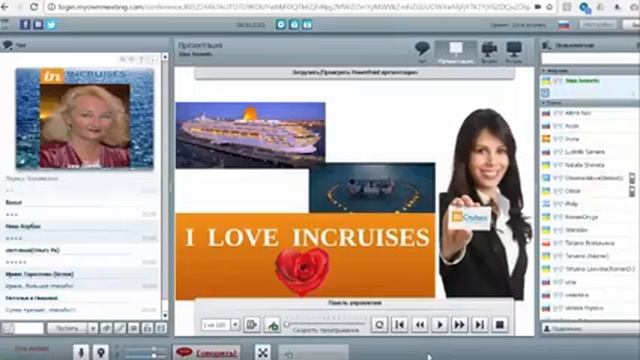The height and width of the screenshot is (360, 640).
Task: Fast-forward to the next slide
Action: (460, 325)
